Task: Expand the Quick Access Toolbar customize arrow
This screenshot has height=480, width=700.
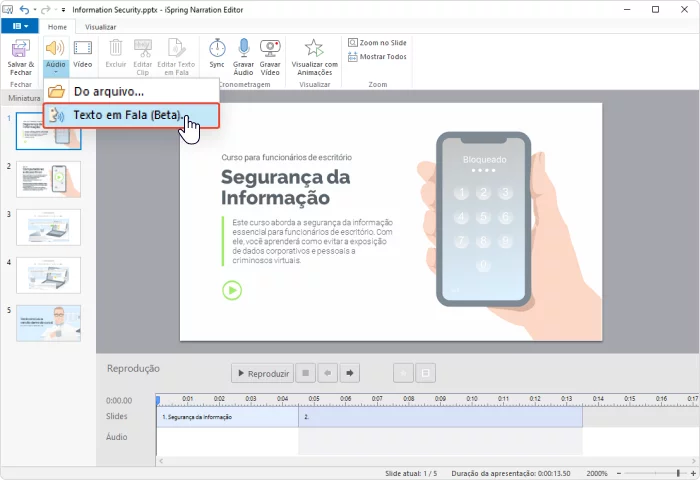Action: [x=63, y=9]
